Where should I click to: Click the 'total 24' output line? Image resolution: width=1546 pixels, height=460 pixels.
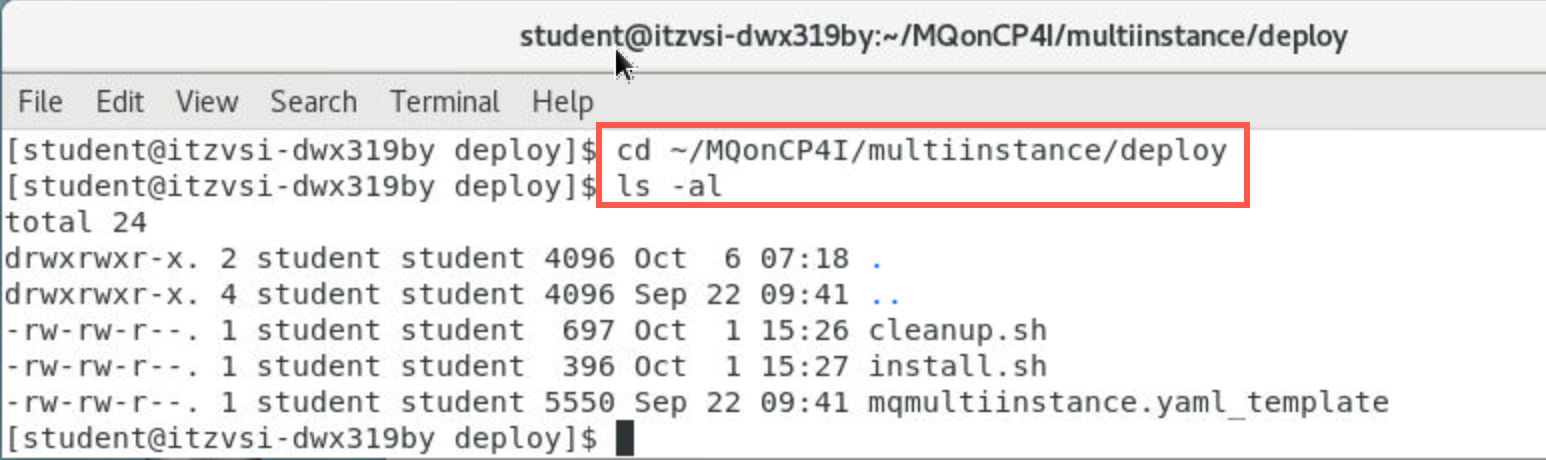tap(75, 222)
